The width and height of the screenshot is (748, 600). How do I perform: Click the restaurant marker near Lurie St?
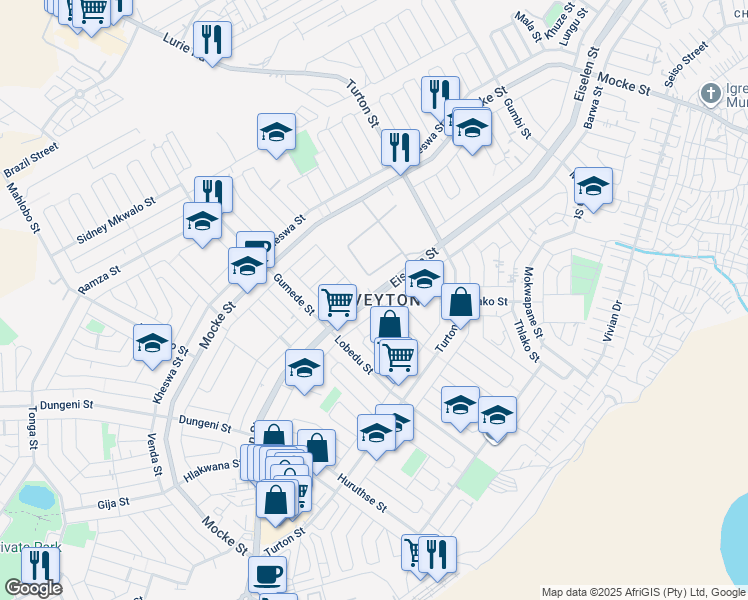212,40
